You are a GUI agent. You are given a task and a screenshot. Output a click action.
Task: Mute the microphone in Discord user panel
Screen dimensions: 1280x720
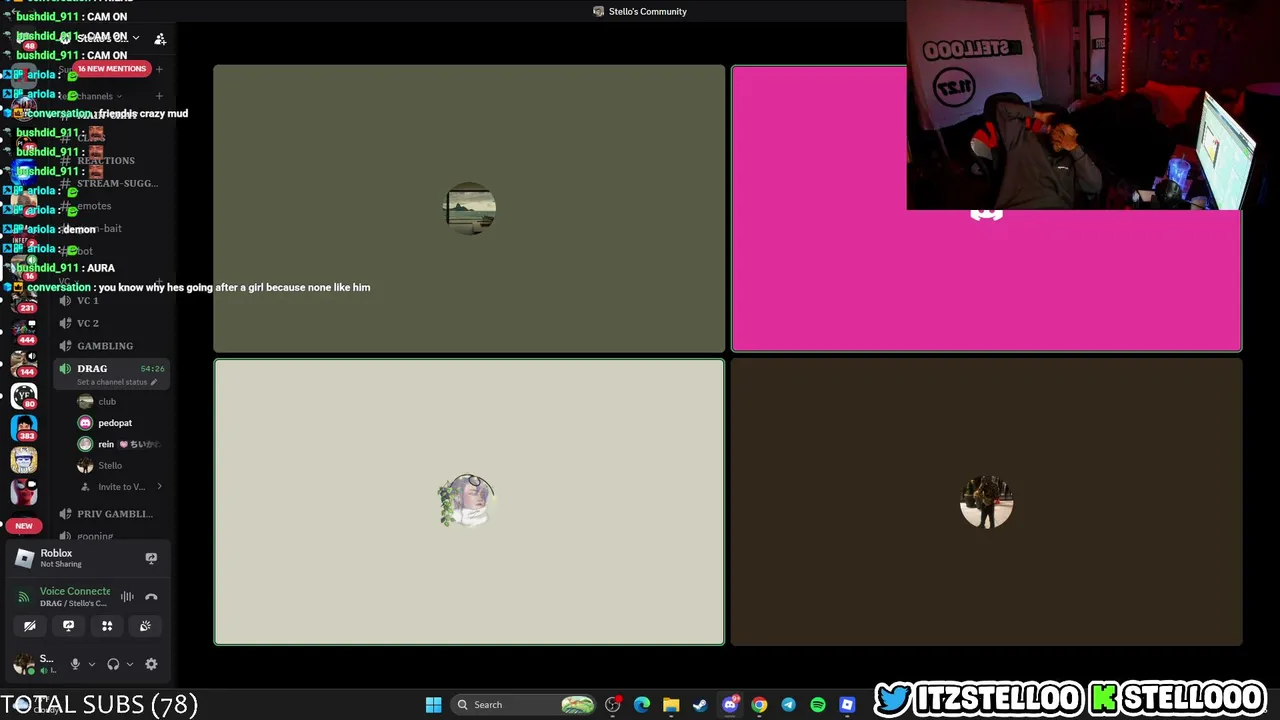(75, 664)
